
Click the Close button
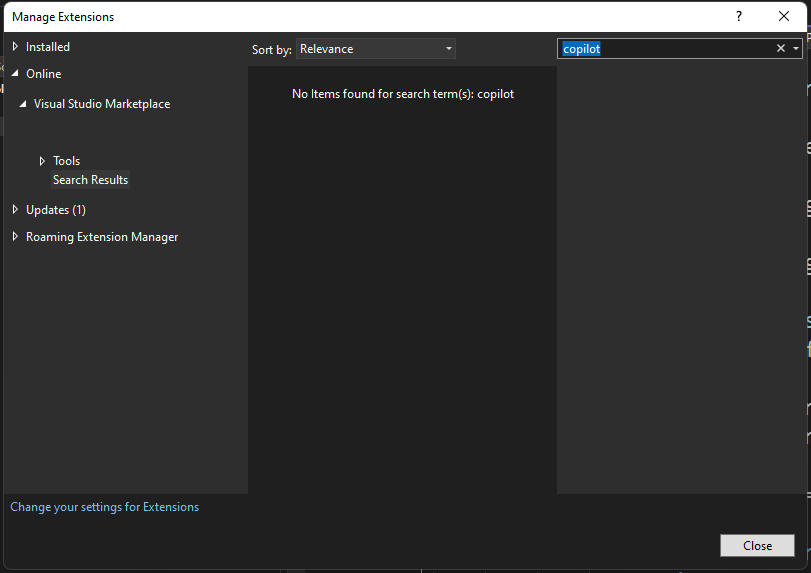pos(757,546)
